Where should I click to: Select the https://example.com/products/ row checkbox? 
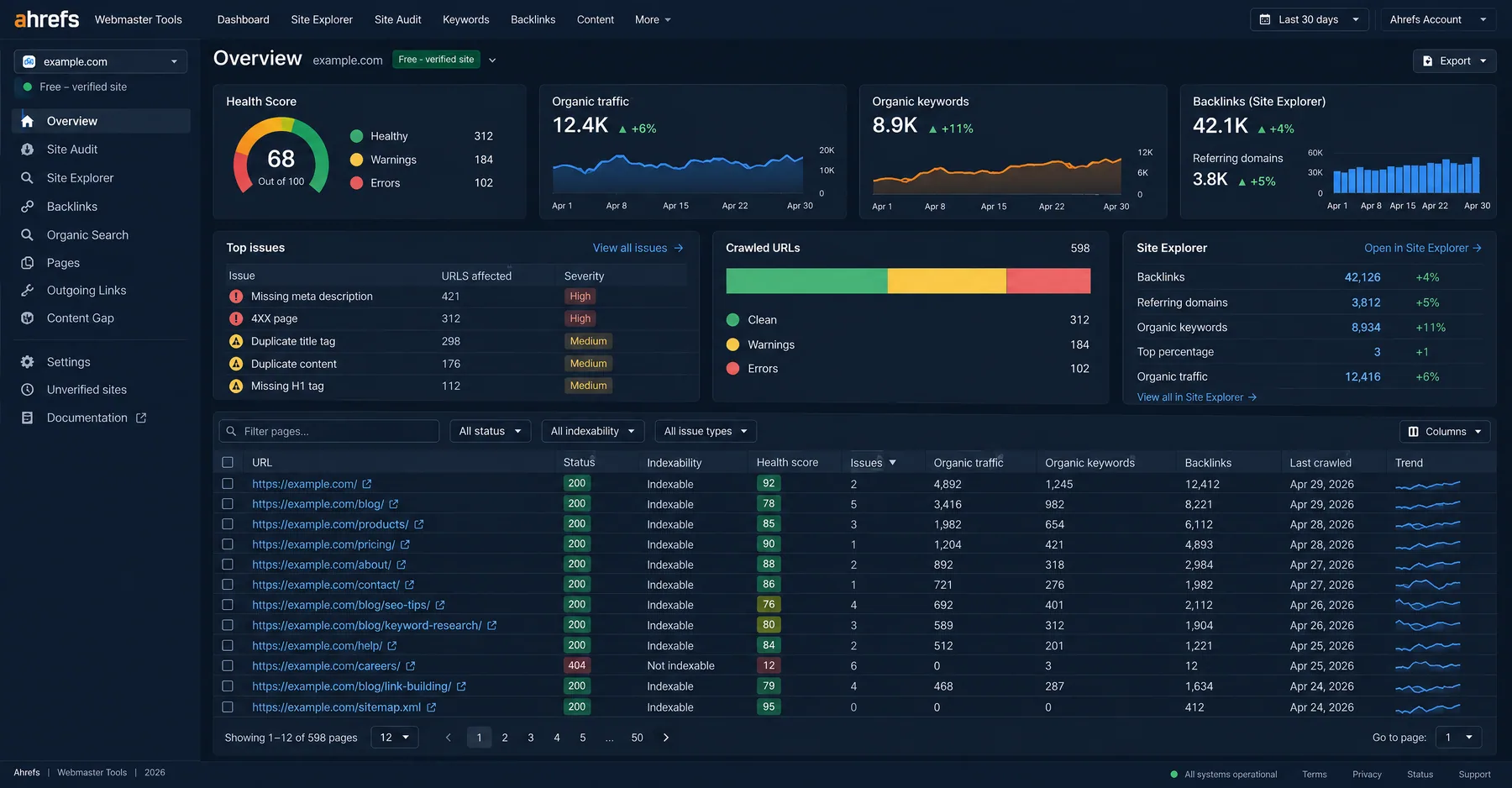tap(228, 524)
